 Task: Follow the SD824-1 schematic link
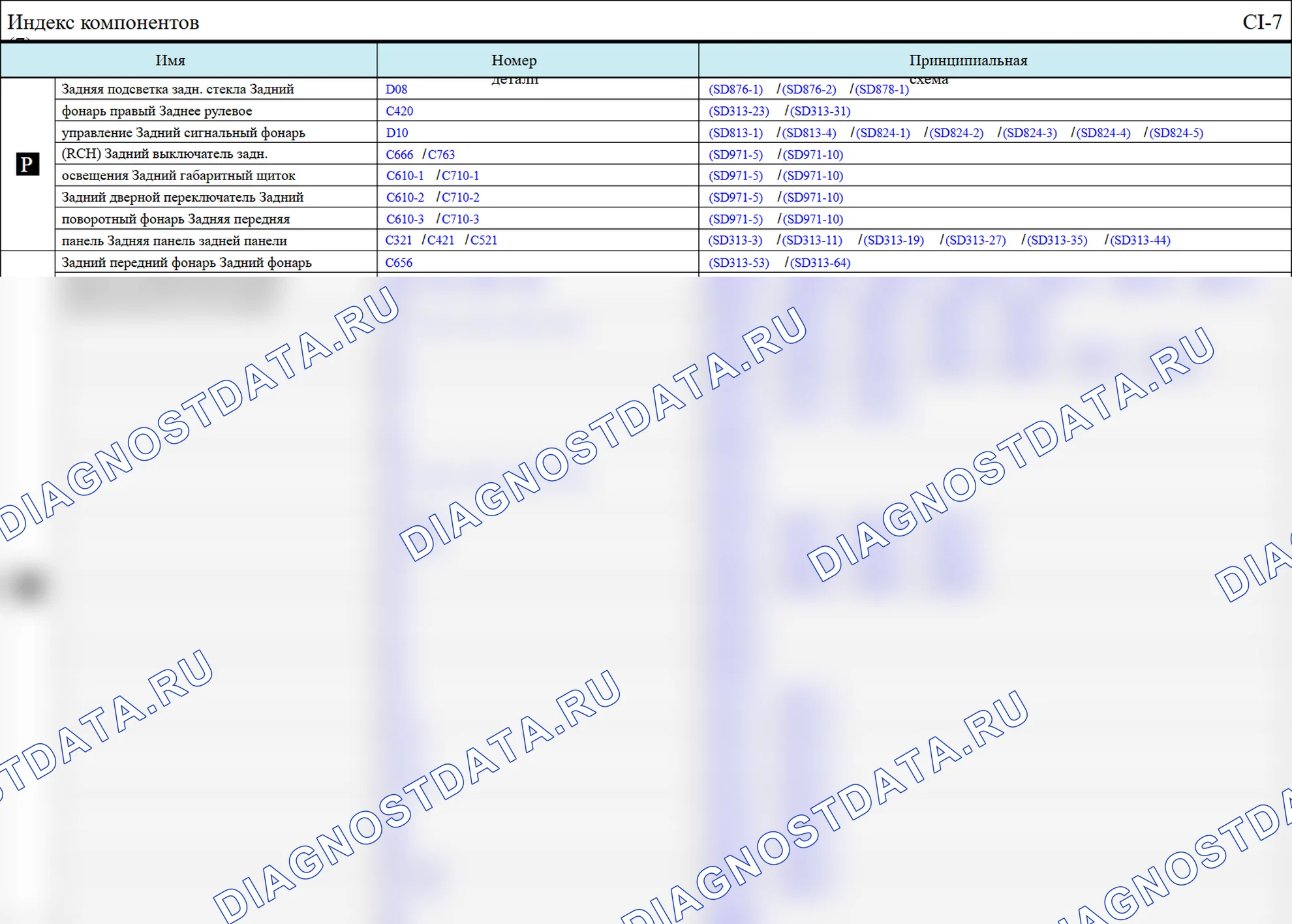coord(882,133)
